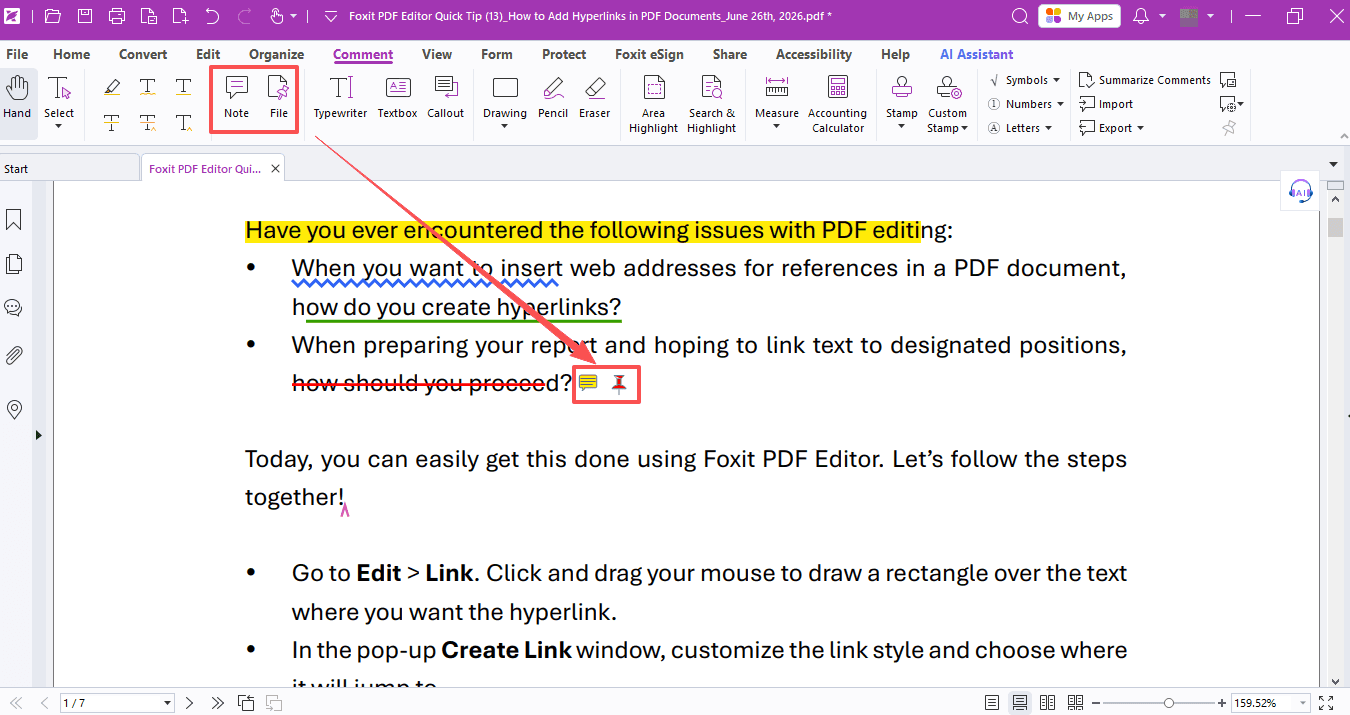
Task: Select the Insert Text caret tool
Action: pos(184,124)
